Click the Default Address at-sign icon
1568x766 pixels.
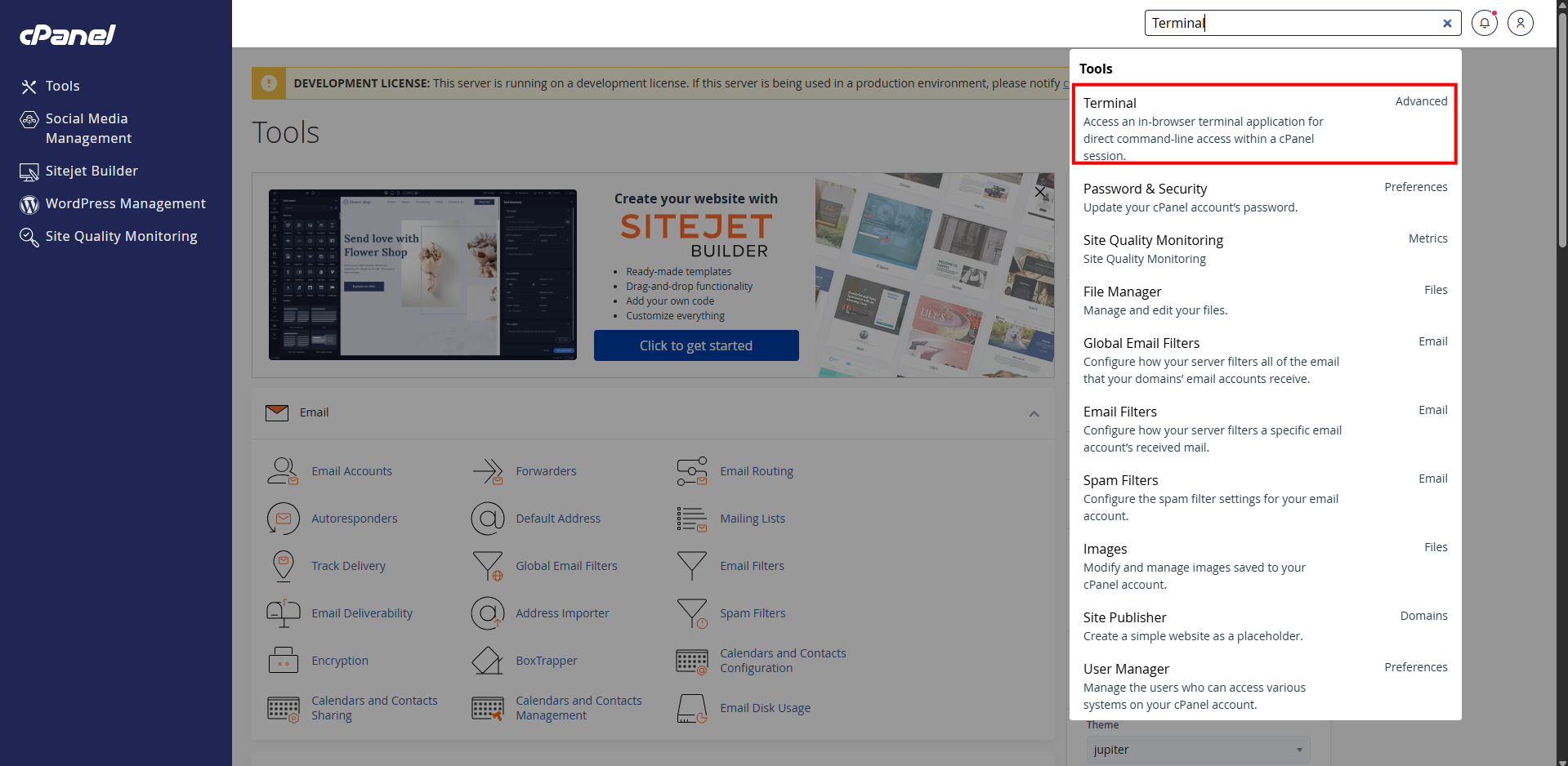tap(488, 519)
